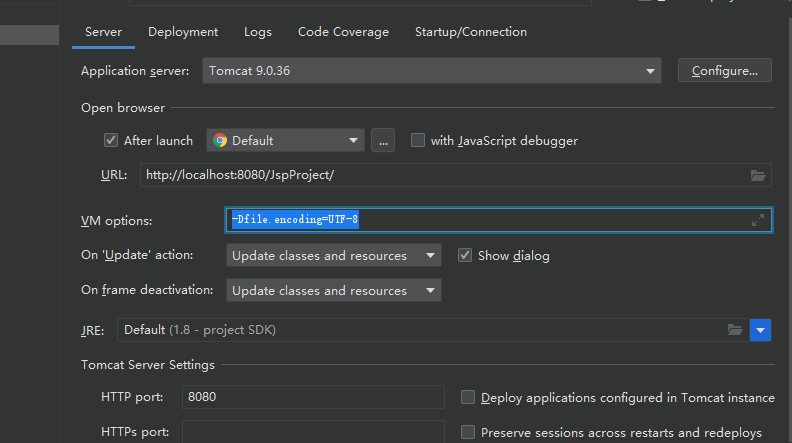Browse for JRE via folder icon
The image size is (792, 443).
point(735,330)
